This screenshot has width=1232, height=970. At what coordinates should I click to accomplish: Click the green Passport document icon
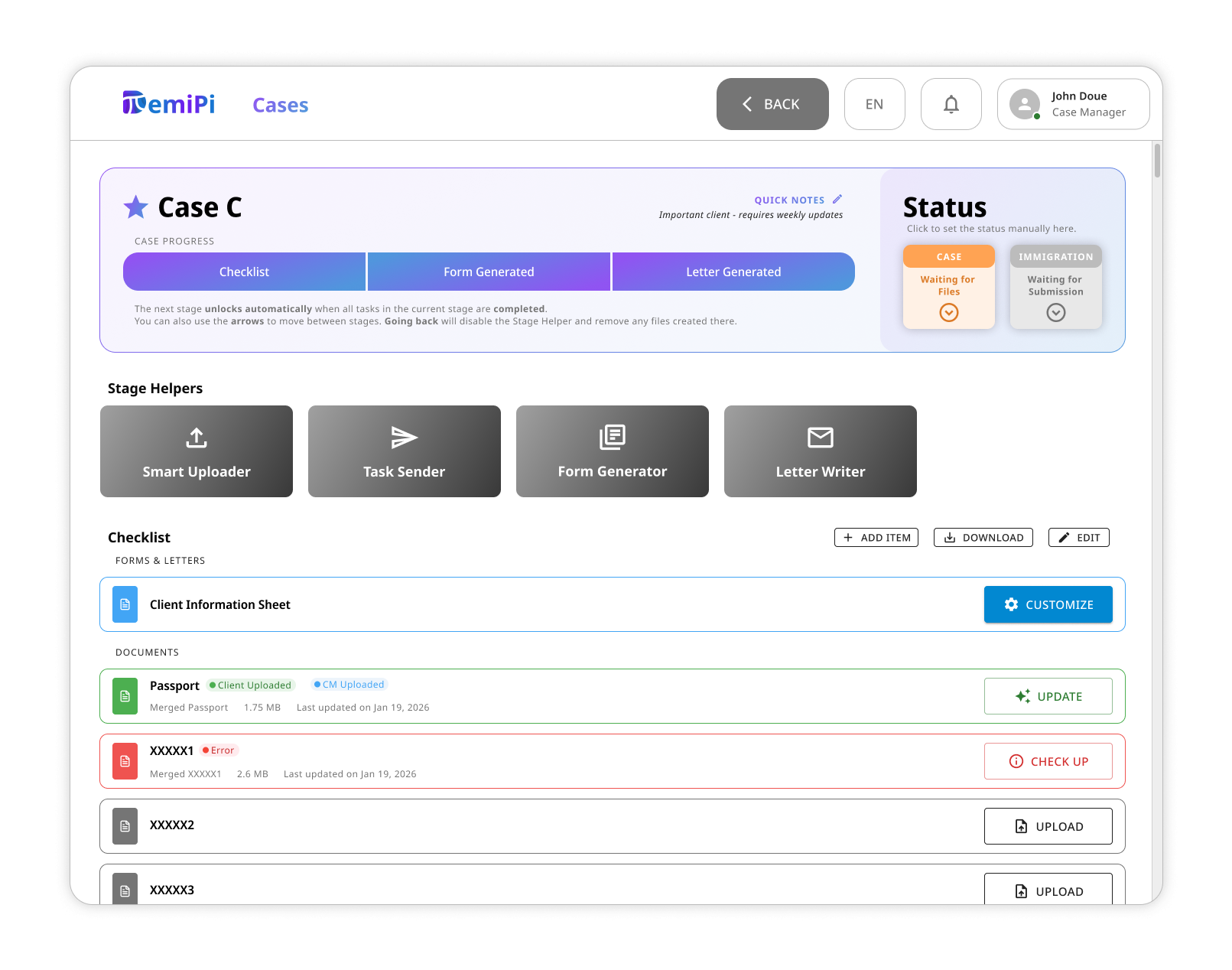(125, 696)
